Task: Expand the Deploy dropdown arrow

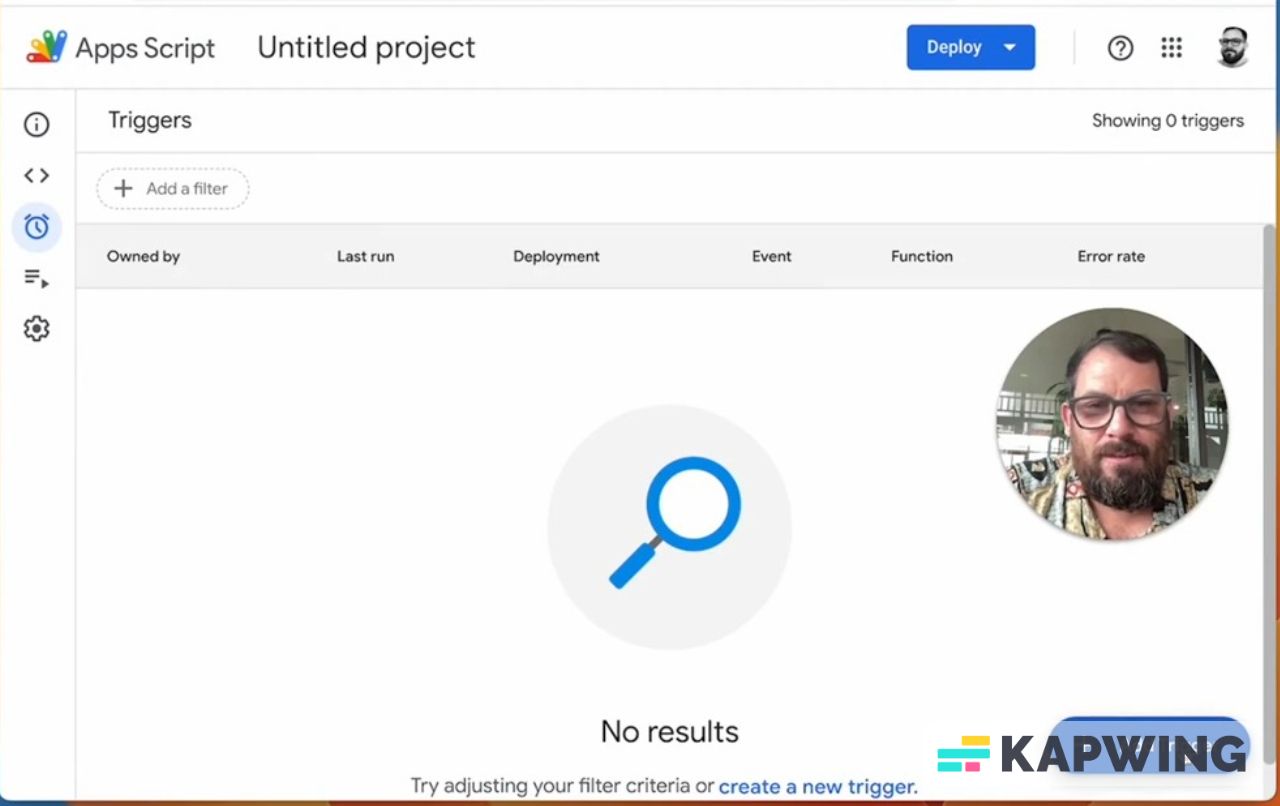Action: [1009, 47]
